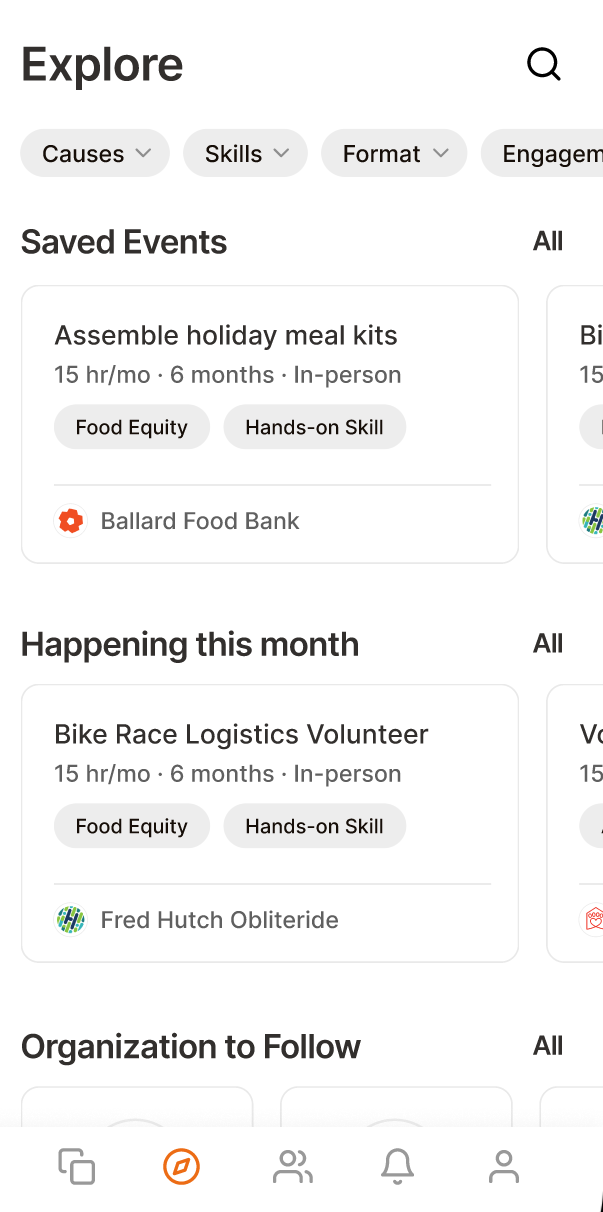This screenshot has width=603, height=1212.
Task: Tap the Ballard Food Bank logo icon
Action: [70, 521]
